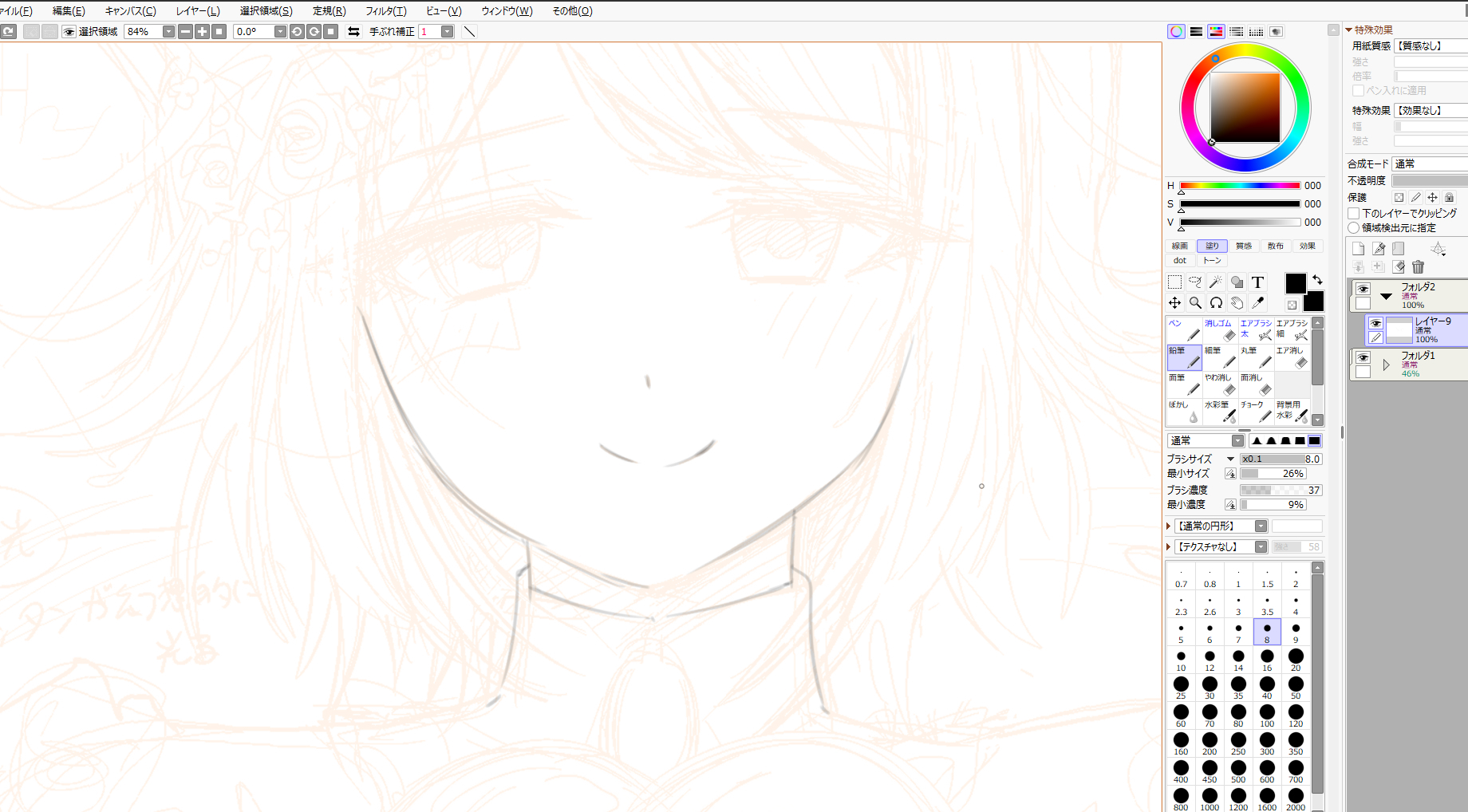Create a new normal layer
This screenshot has width=1468, height=812.
[1358, 249]
